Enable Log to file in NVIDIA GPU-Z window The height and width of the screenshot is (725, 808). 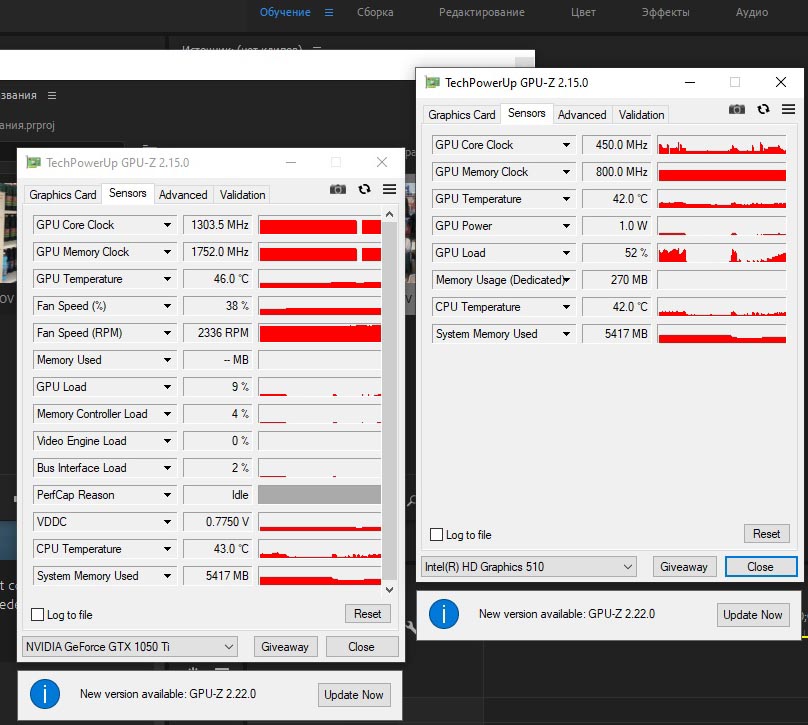[x=38, y=614]
